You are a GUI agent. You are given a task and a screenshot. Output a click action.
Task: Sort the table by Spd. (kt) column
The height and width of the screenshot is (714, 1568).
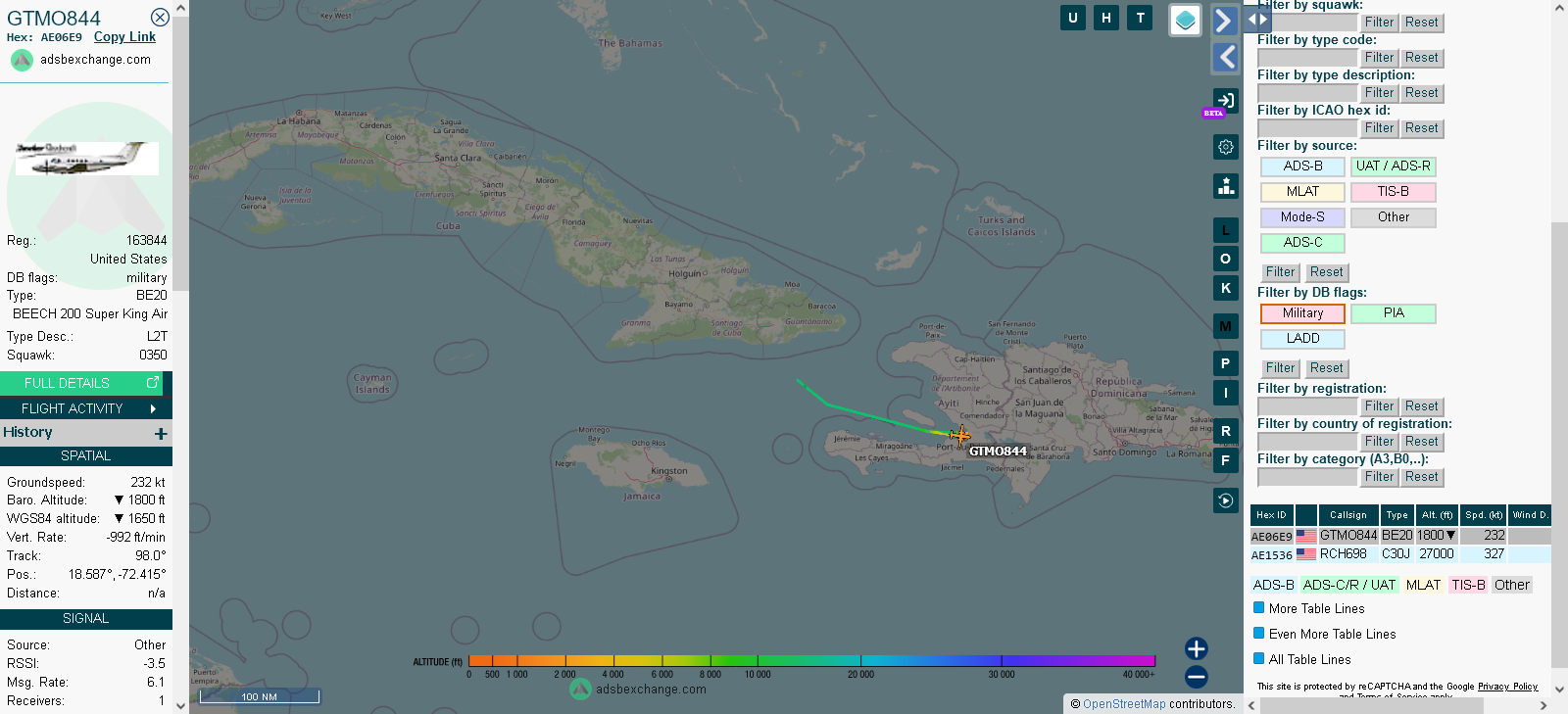click(x=1484, y=515)
